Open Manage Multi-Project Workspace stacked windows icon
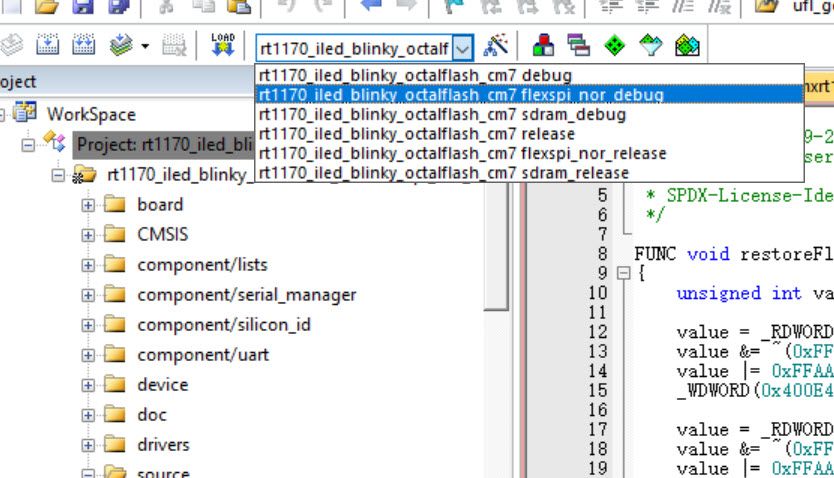 [578, 45]
